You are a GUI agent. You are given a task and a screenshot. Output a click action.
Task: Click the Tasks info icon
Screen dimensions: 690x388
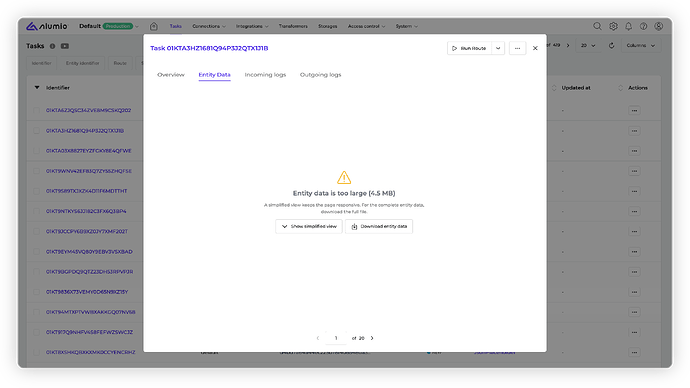point(52,46)
